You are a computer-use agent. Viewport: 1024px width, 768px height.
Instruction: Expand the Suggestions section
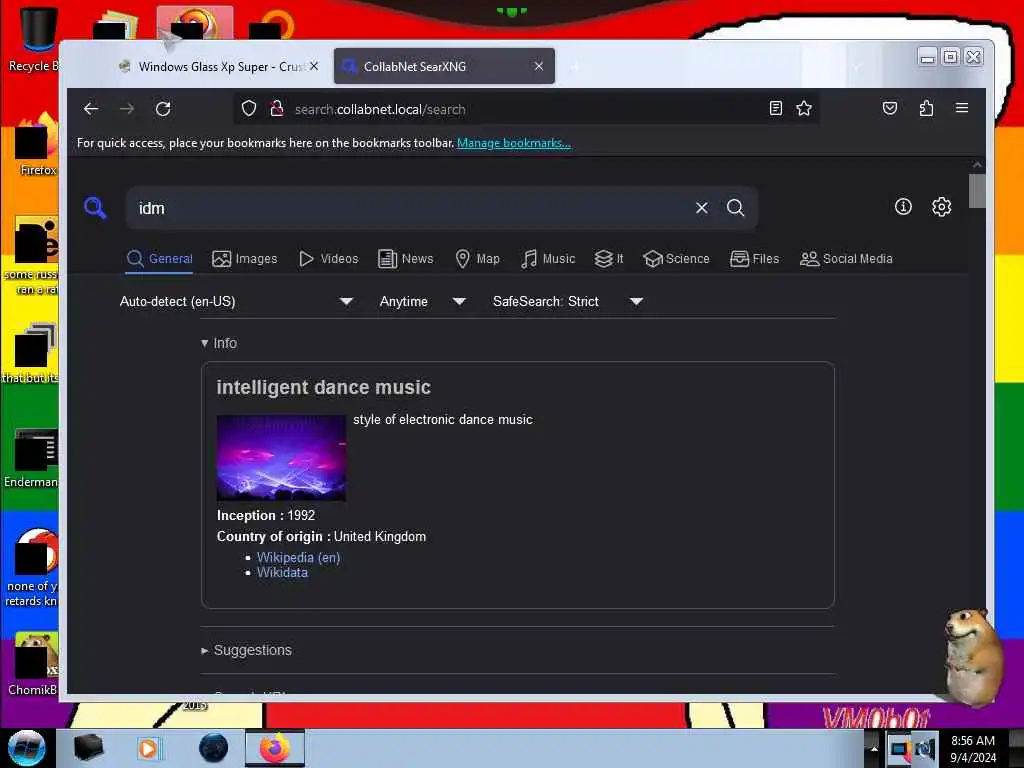[x=246, y=650]
